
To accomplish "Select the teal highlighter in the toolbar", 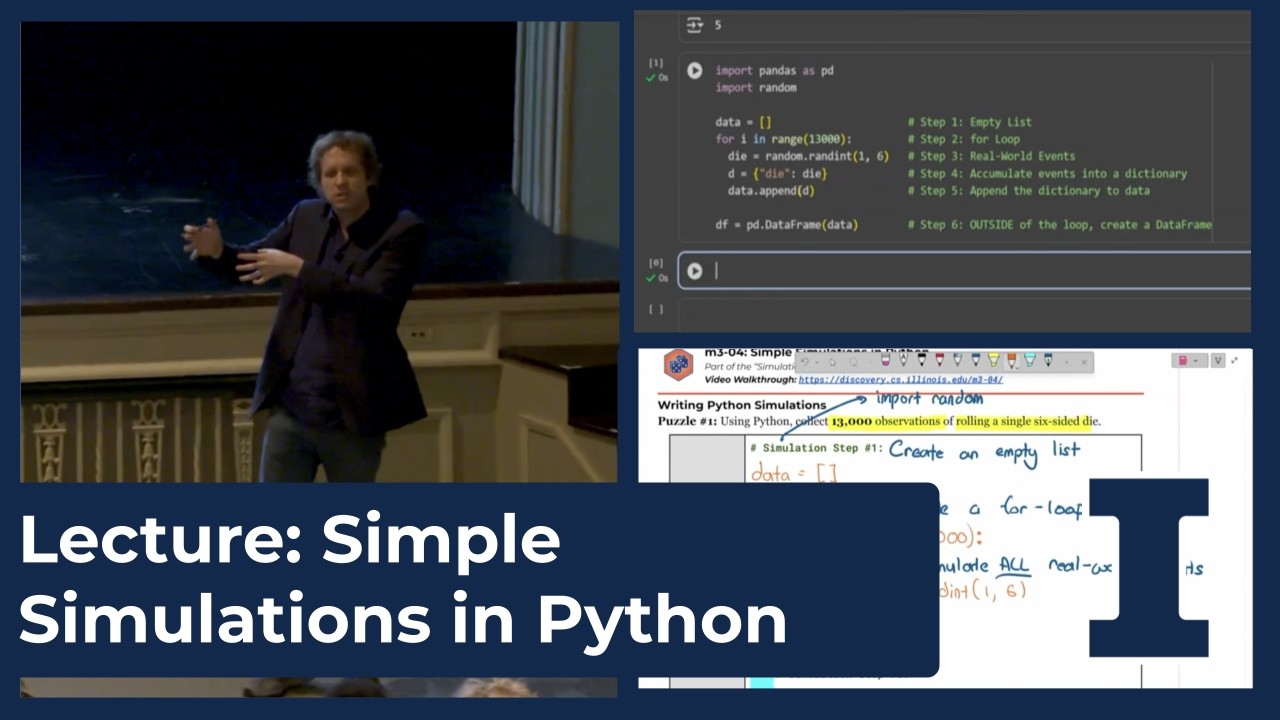I will pos(1030,360).
